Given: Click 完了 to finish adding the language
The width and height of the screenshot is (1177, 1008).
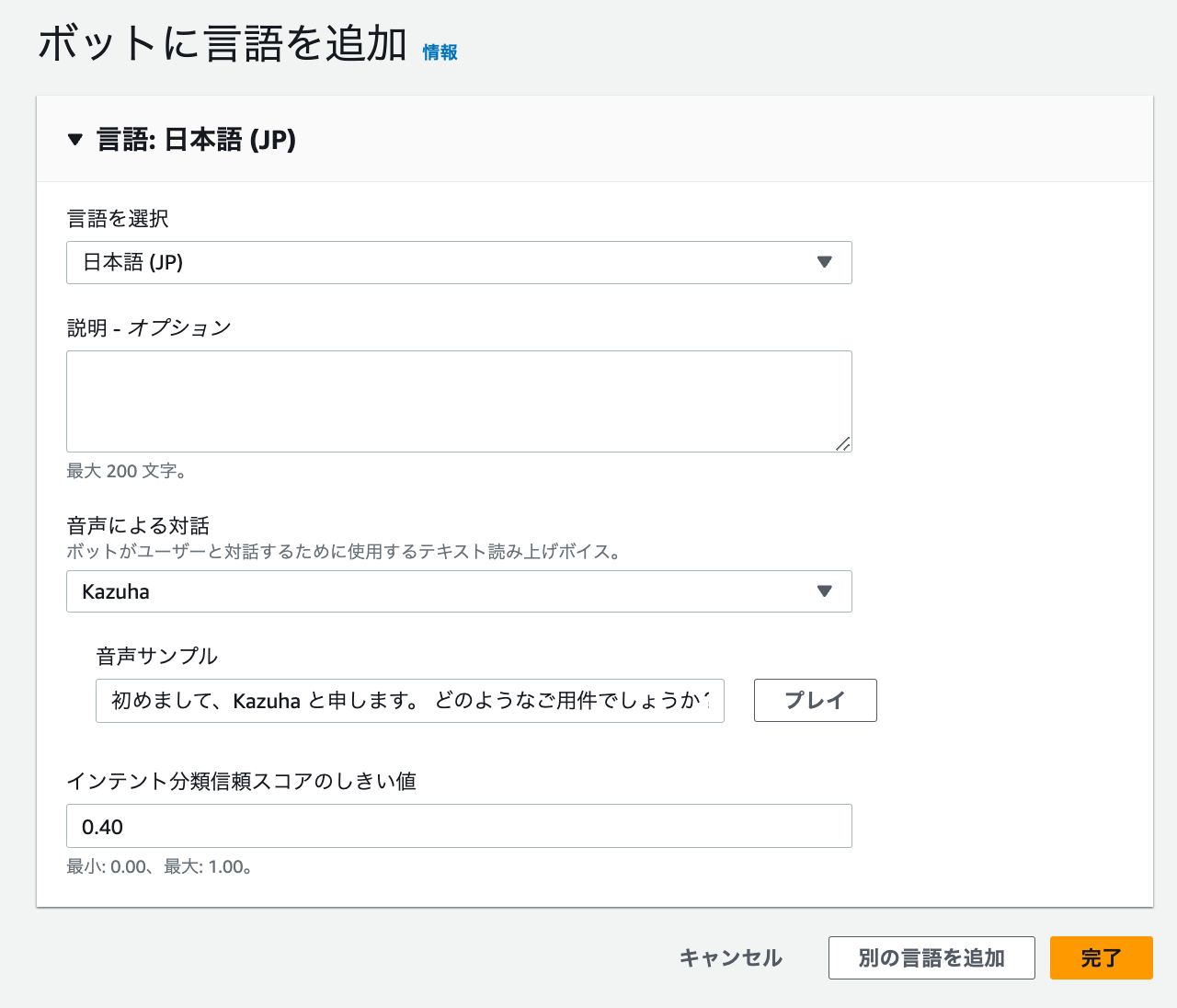Looking at the screenshot, I should (1101, 957).
